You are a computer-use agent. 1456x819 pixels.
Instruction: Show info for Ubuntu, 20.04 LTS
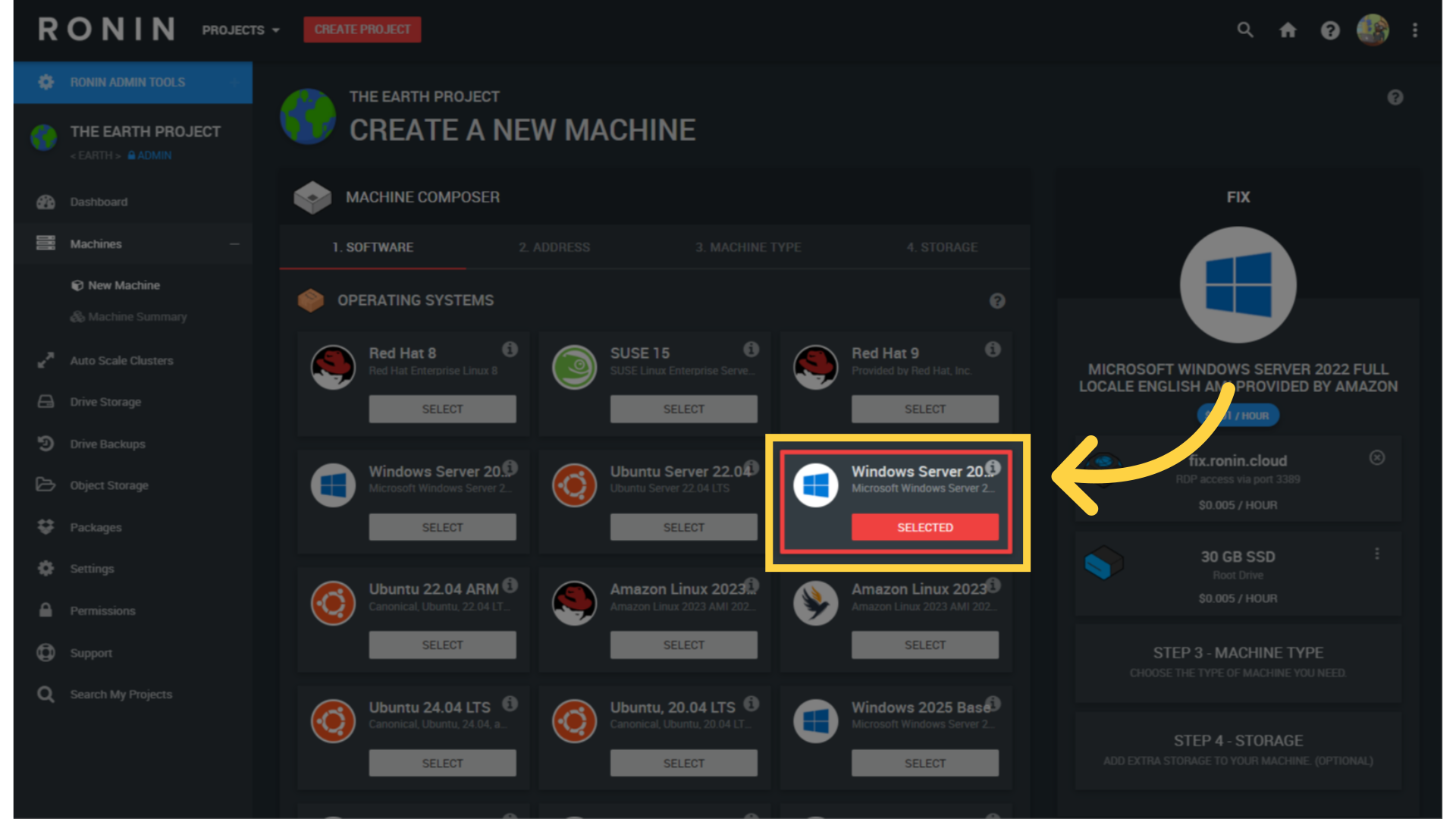click(751, 703)
